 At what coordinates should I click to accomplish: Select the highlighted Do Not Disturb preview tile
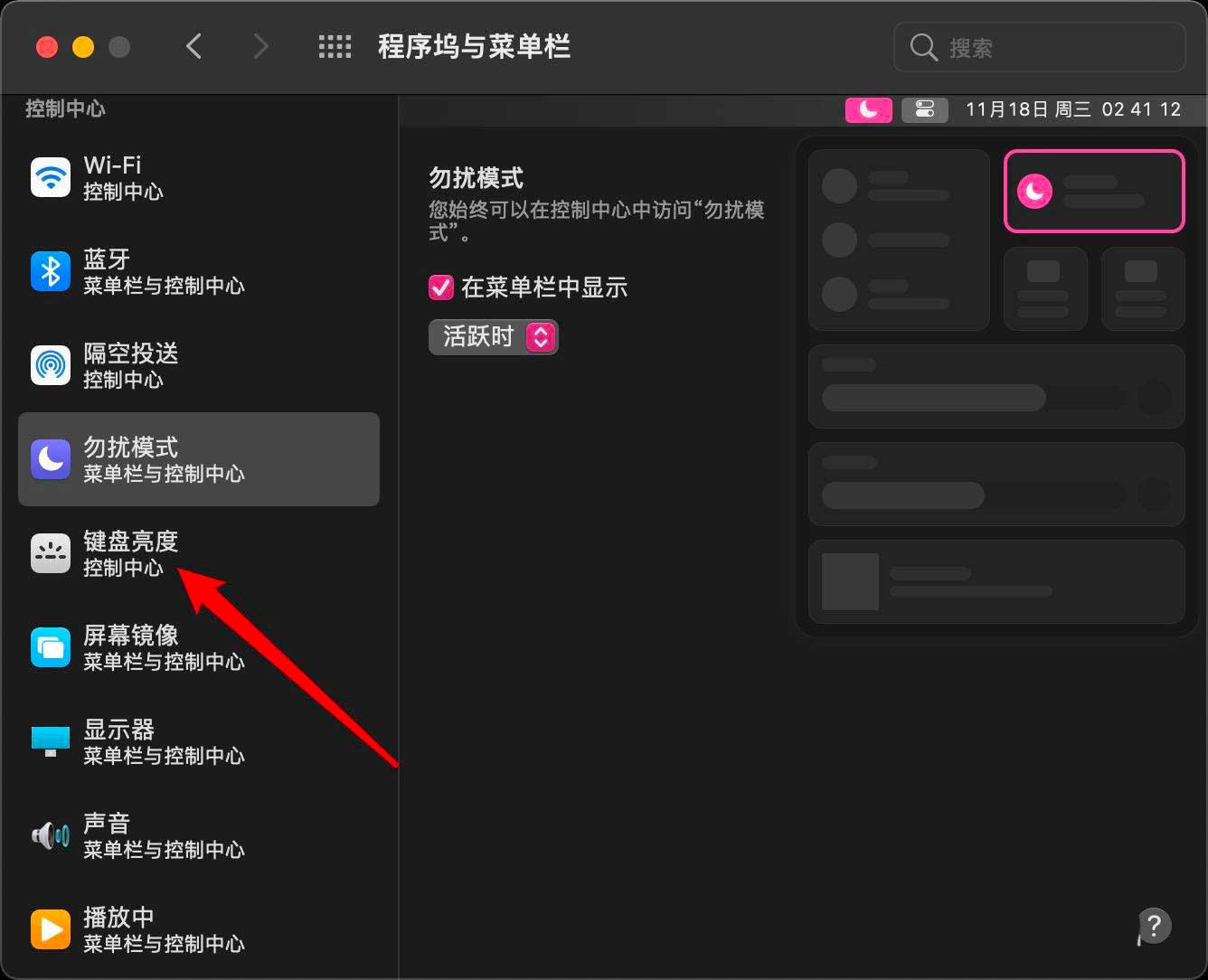(1093, 191)
